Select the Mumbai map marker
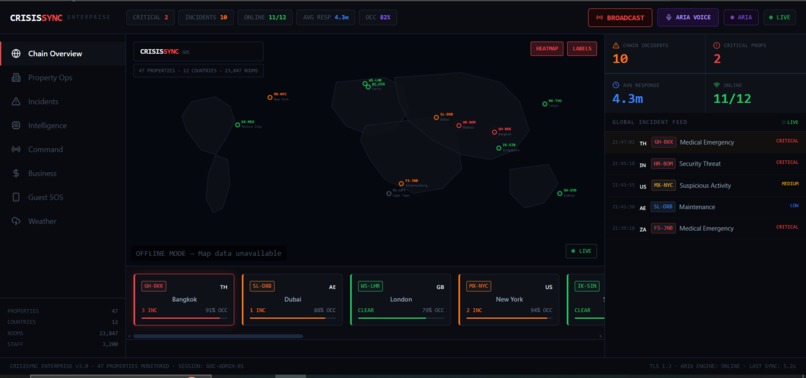 (x=459, y=125)
